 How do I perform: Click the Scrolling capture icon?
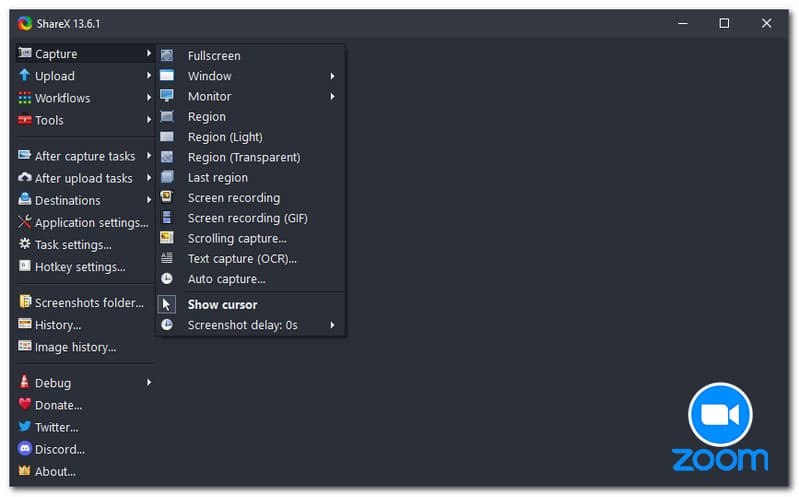click(x=167, y=238)
